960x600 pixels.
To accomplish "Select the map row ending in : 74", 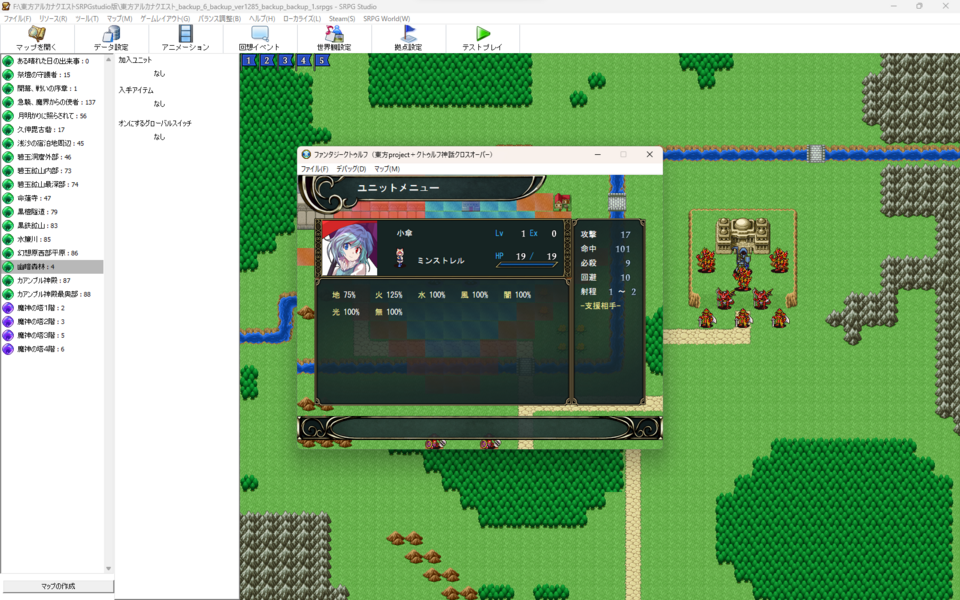I will [x=52, y=184].
